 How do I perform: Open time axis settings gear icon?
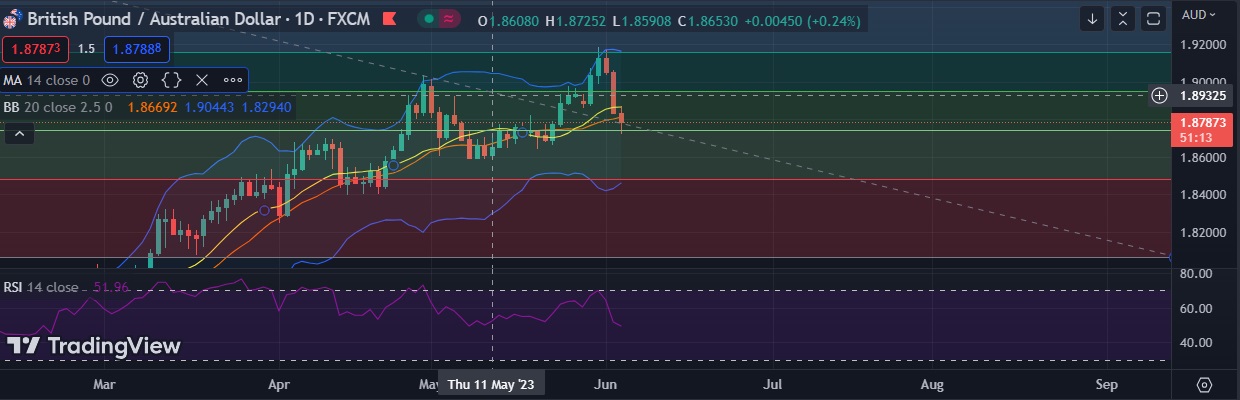tap(1204, 384)
